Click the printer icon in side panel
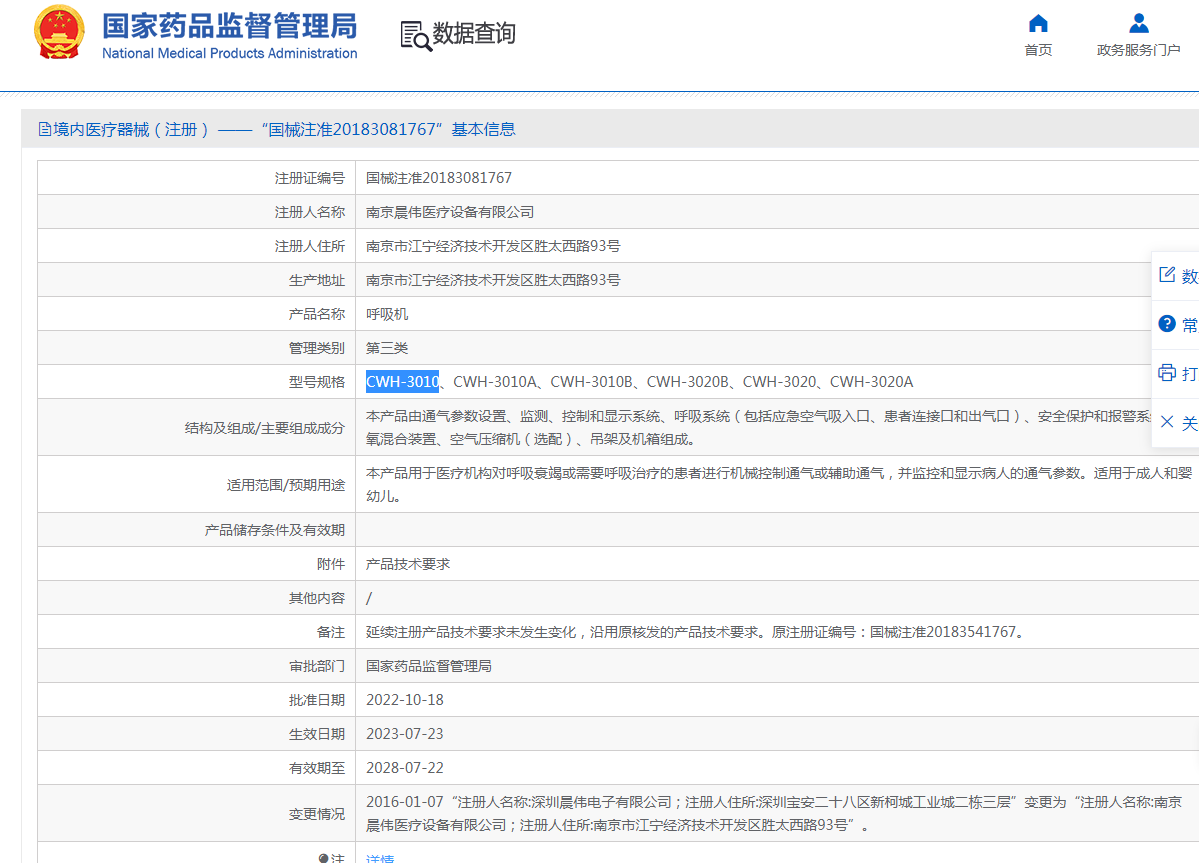The height and width of the screenshot is (863, 1199). tap(1167, 373)
